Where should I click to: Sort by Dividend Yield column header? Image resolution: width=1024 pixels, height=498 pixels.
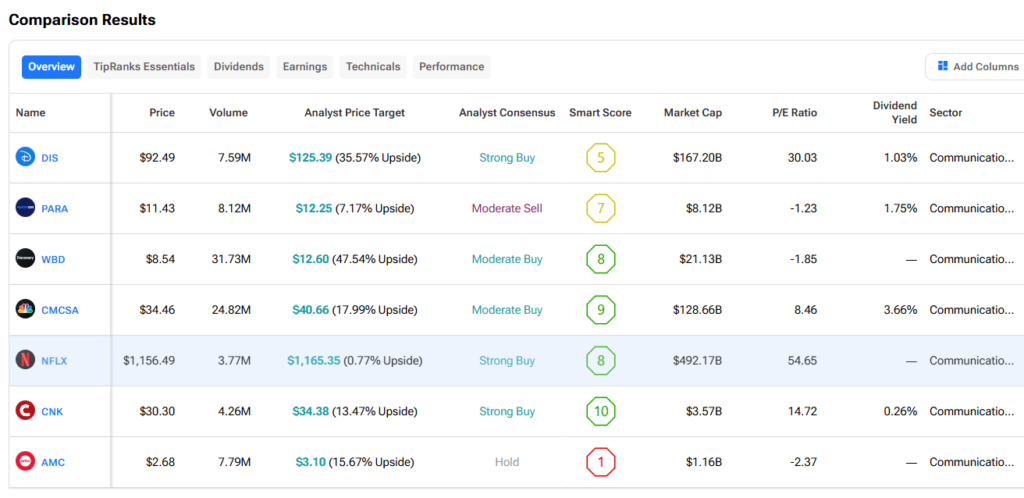pos(895,112)
